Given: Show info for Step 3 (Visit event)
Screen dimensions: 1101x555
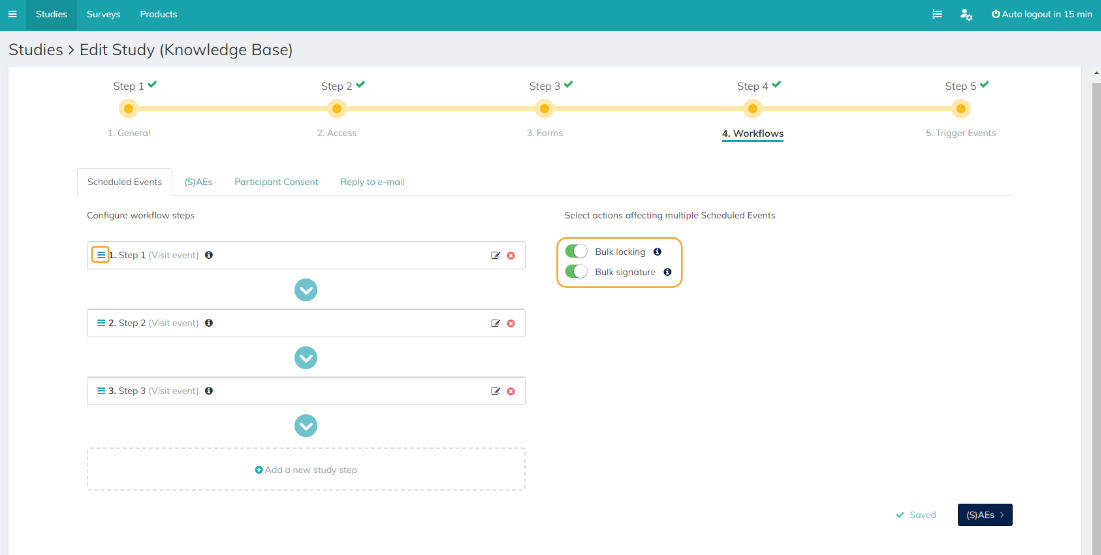Looking at the screenshot, I should click(209, 391).
